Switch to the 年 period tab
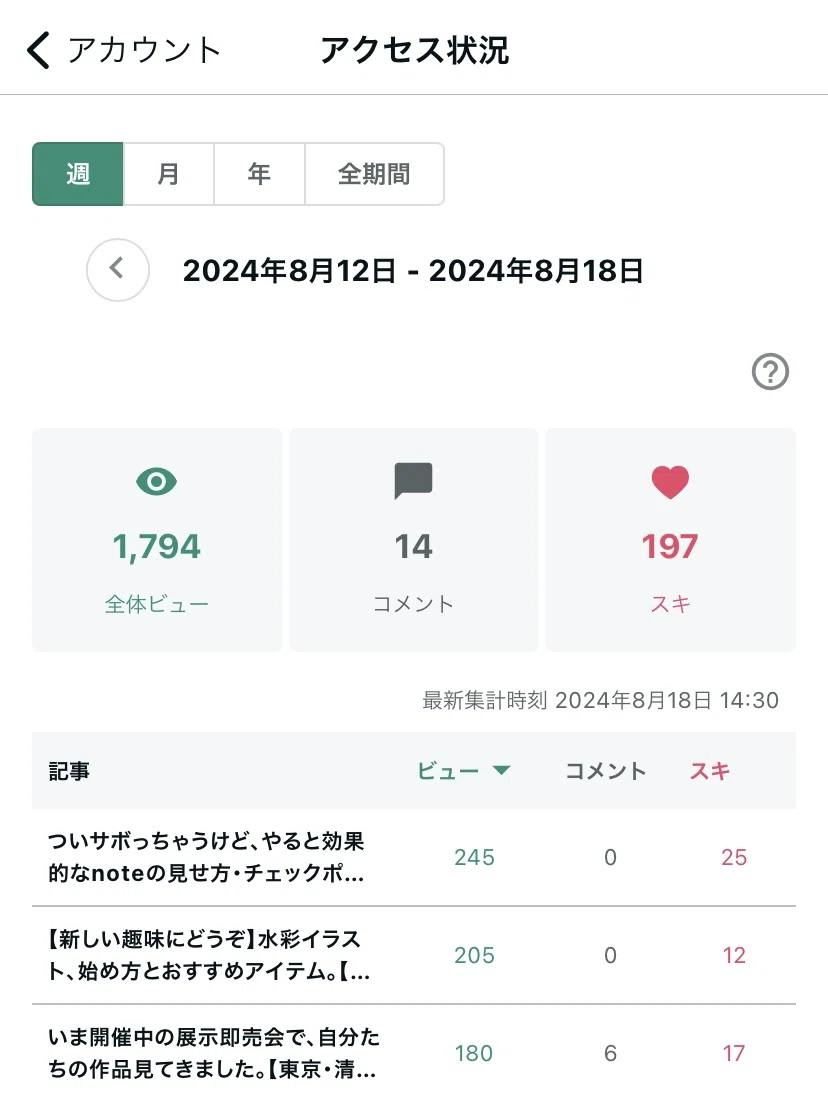This screenshot has width=828, height=1098. coord(259,174)
